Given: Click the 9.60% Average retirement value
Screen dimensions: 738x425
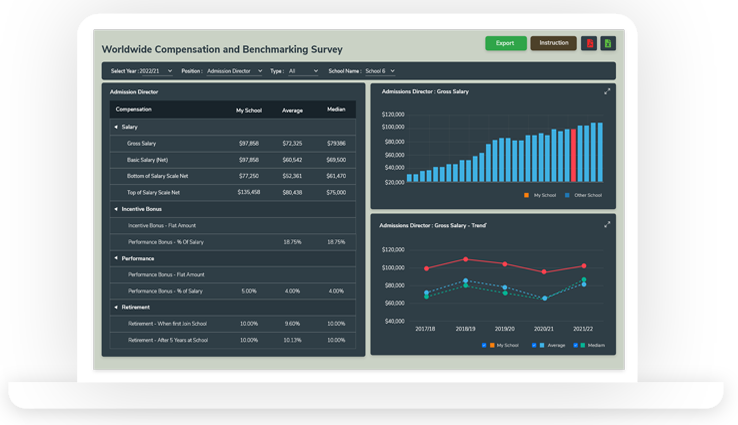Looking at the screenshot, I should 292,324.
